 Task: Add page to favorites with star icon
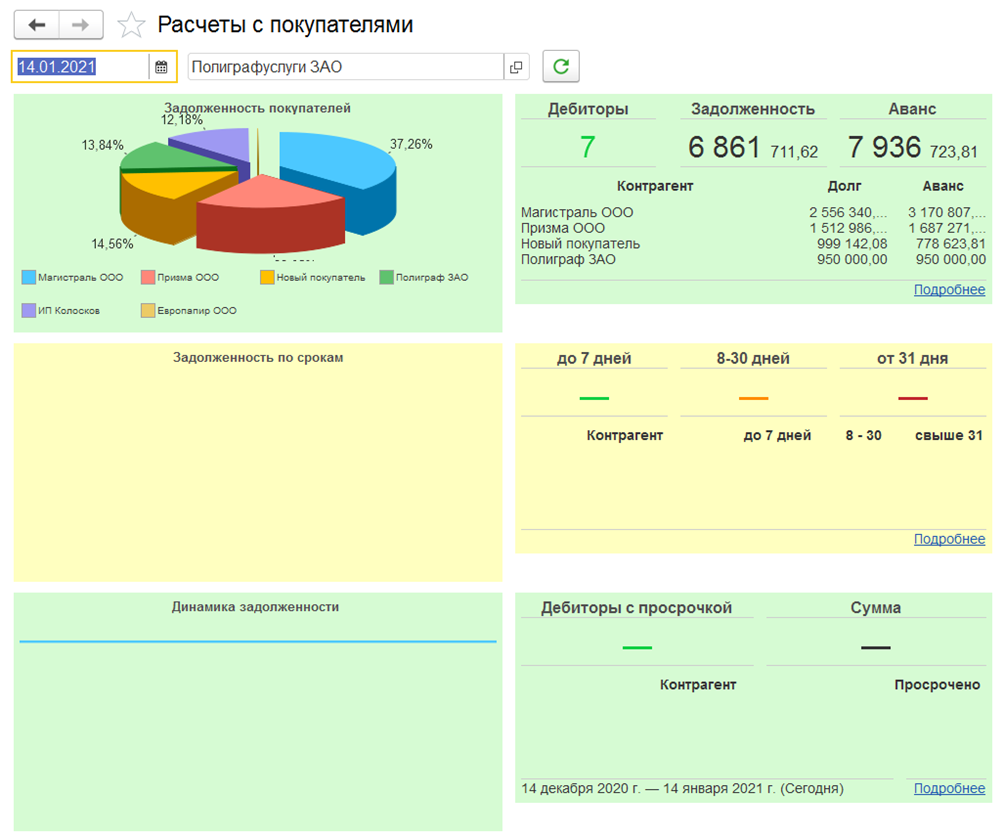[131, 25]
